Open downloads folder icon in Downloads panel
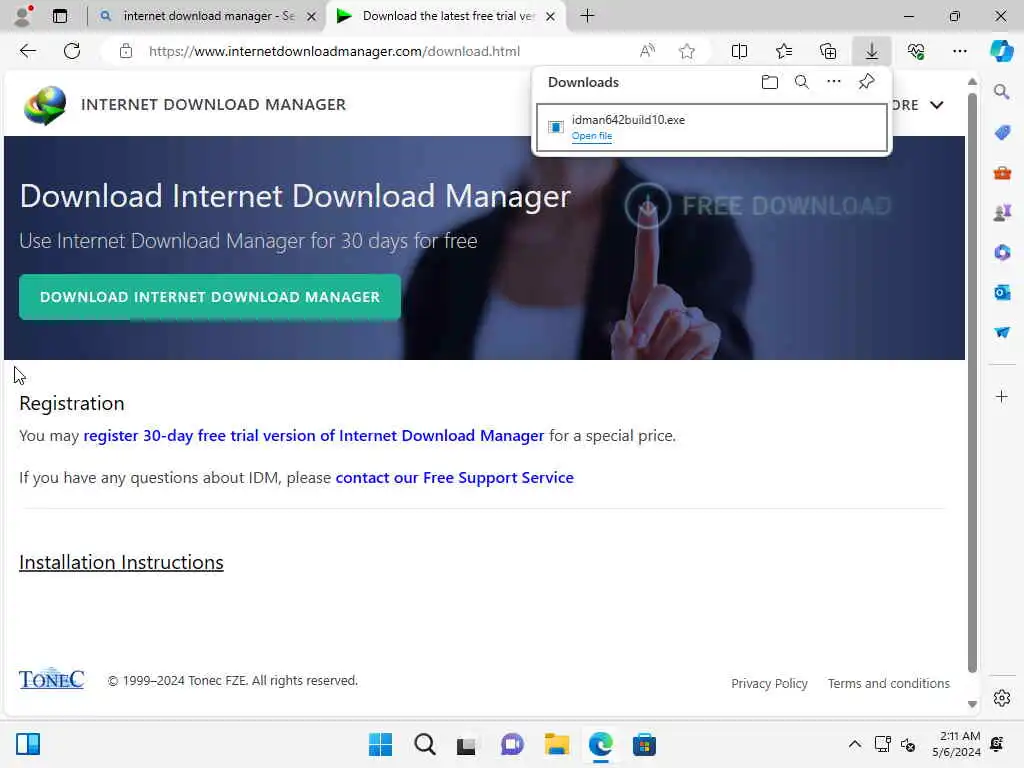This screenshot has height=768, width=1024. [x=769, y=82]
